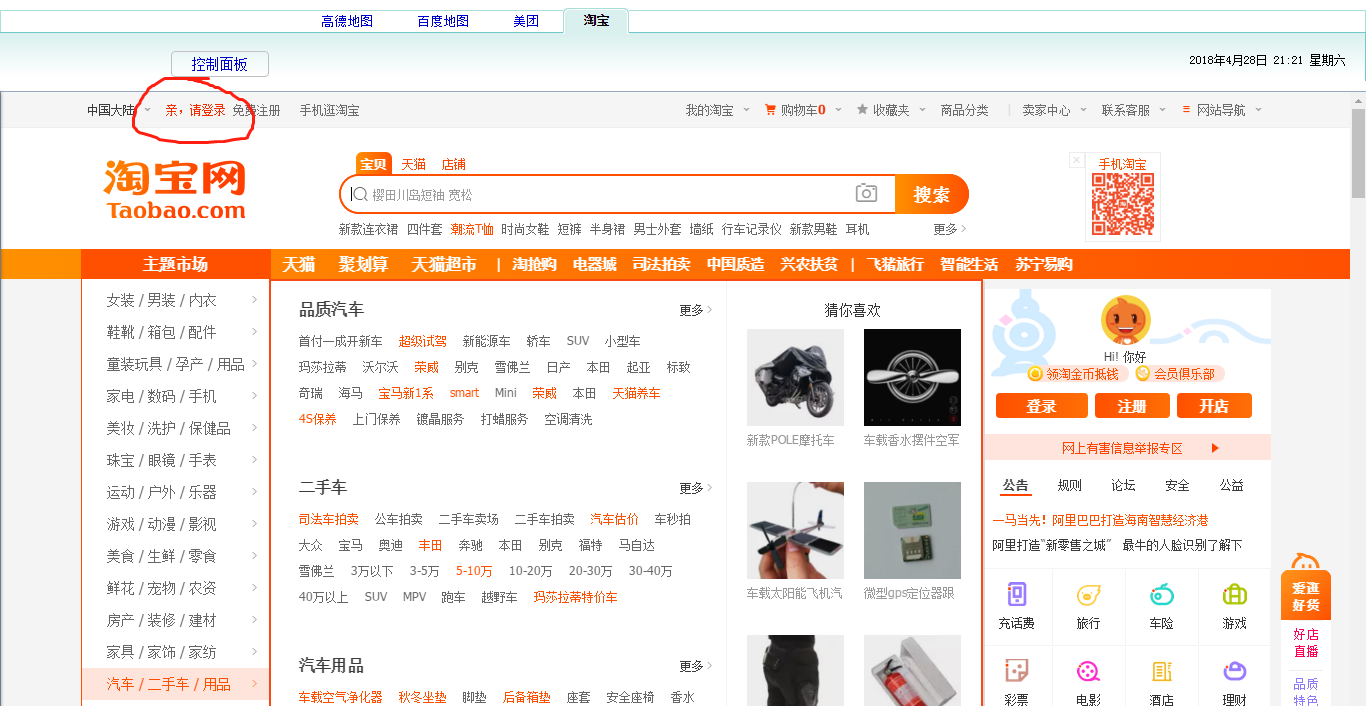The image size is (1366, 706).
Task: Select 汽车 / 二手车 / 用品 category
Action: point(176,684)
